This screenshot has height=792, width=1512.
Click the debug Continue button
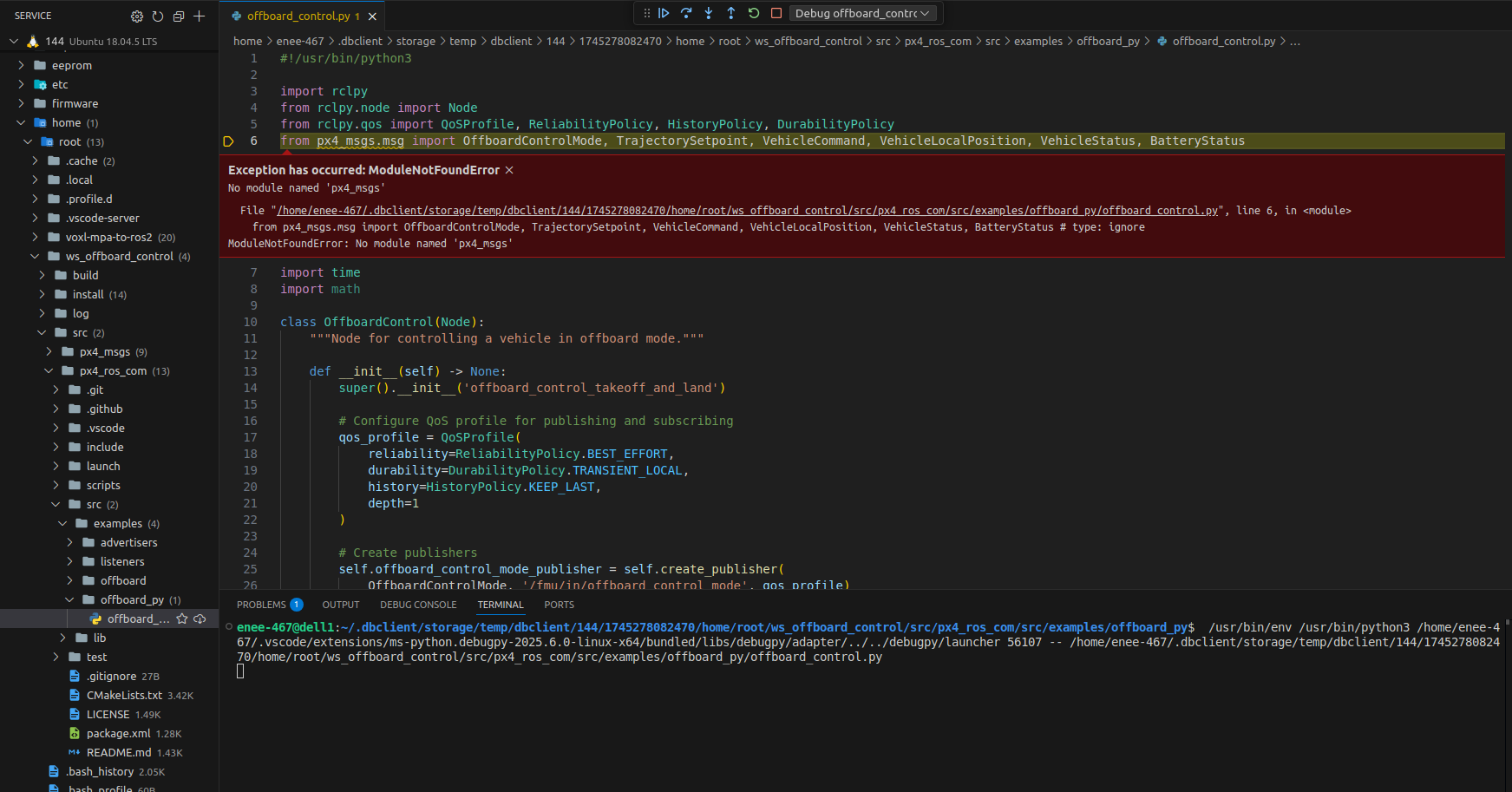coord(664,13)
